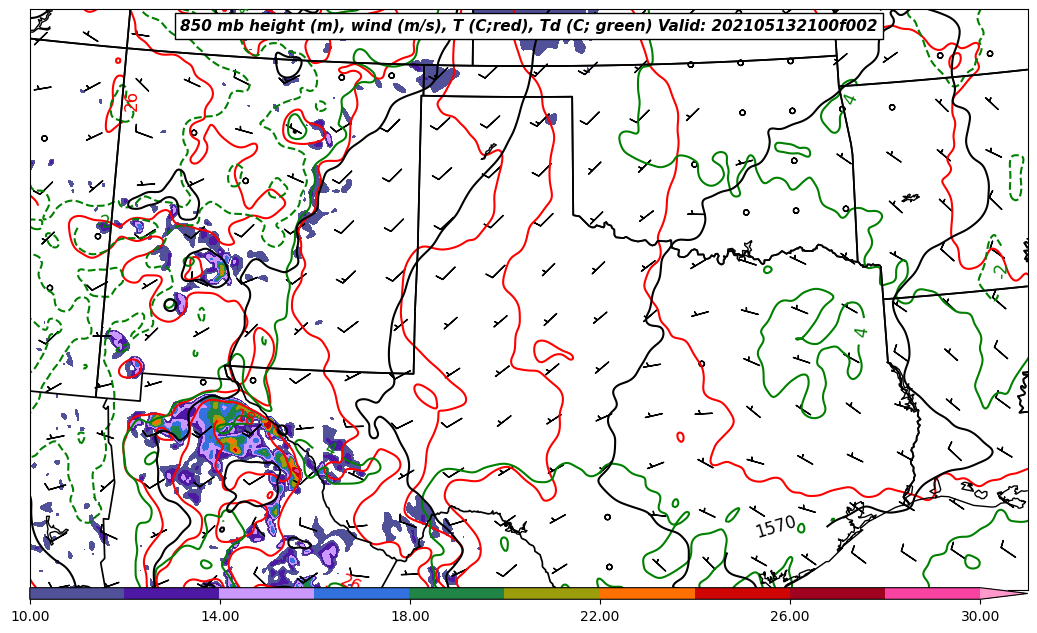Click the colorbar's pointed arrow end
The image size is (1037, 633).
[1003, 593]
